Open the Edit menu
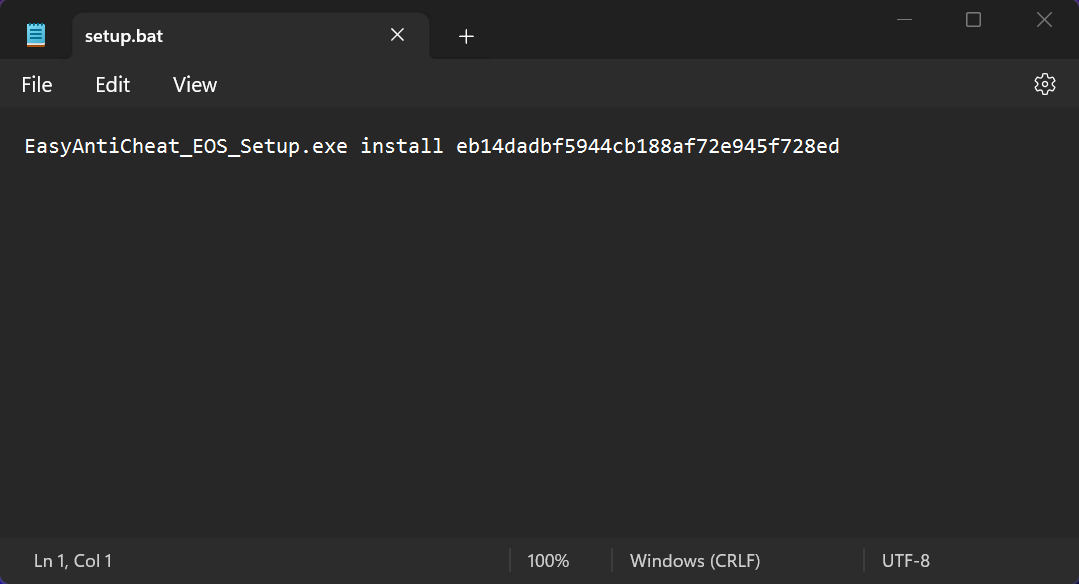Image resolution: width=1079 pixels, height=584 pixels. [x=113, y=85]
